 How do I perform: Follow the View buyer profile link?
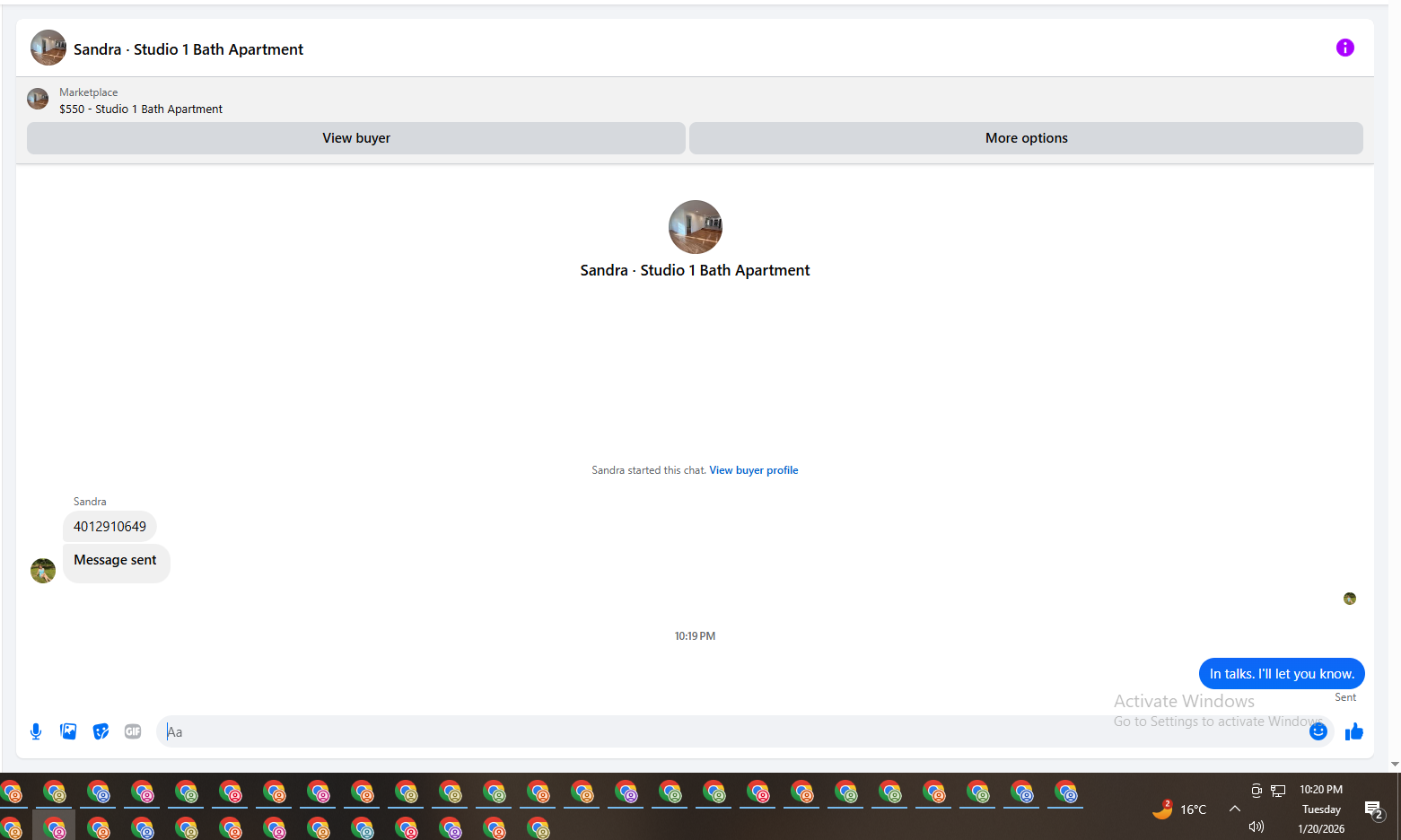tap(753, 470)
